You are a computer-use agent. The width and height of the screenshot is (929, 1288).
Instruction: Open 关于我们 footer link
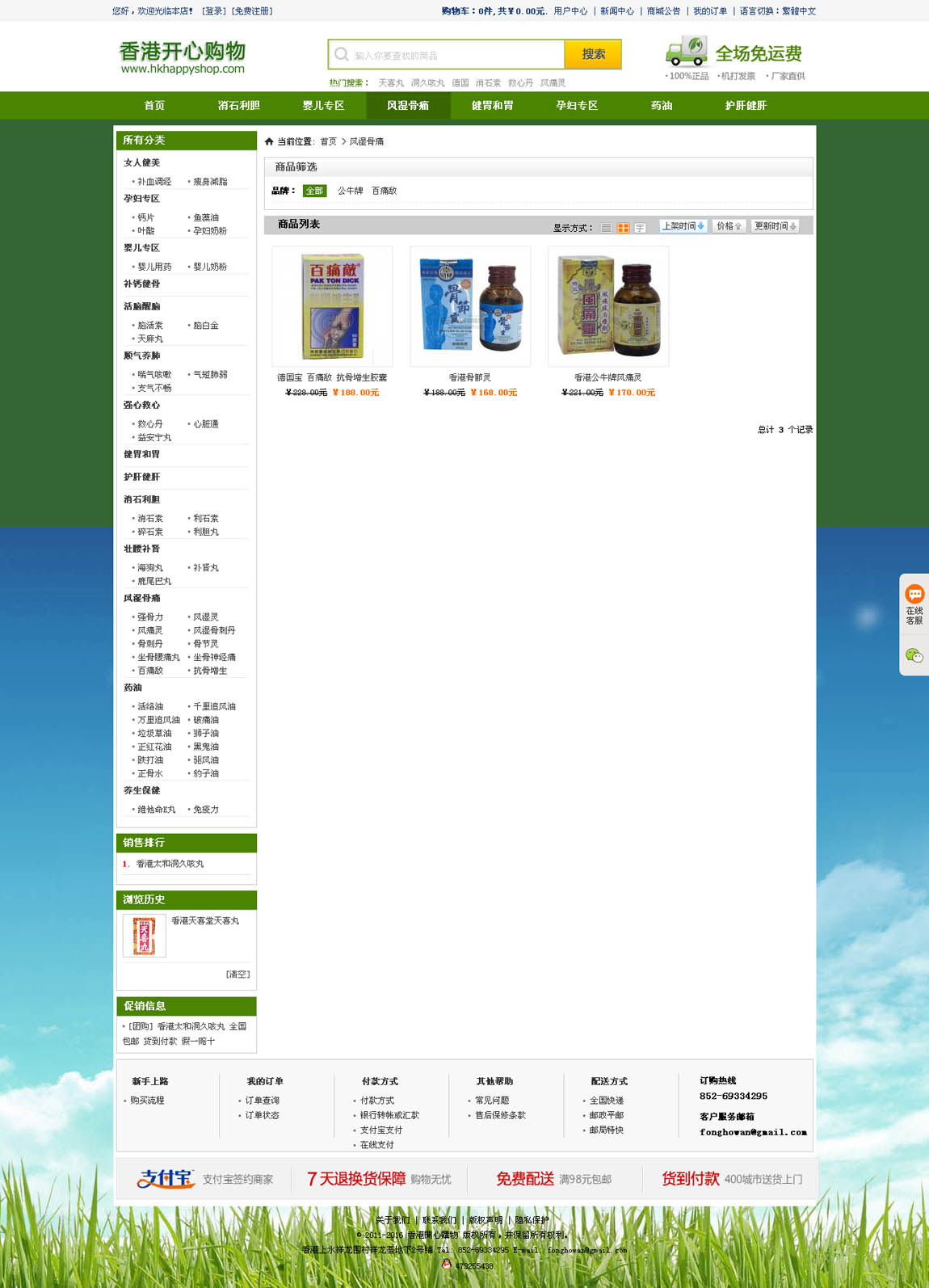pyautogui.click(x=393, y=1220)
